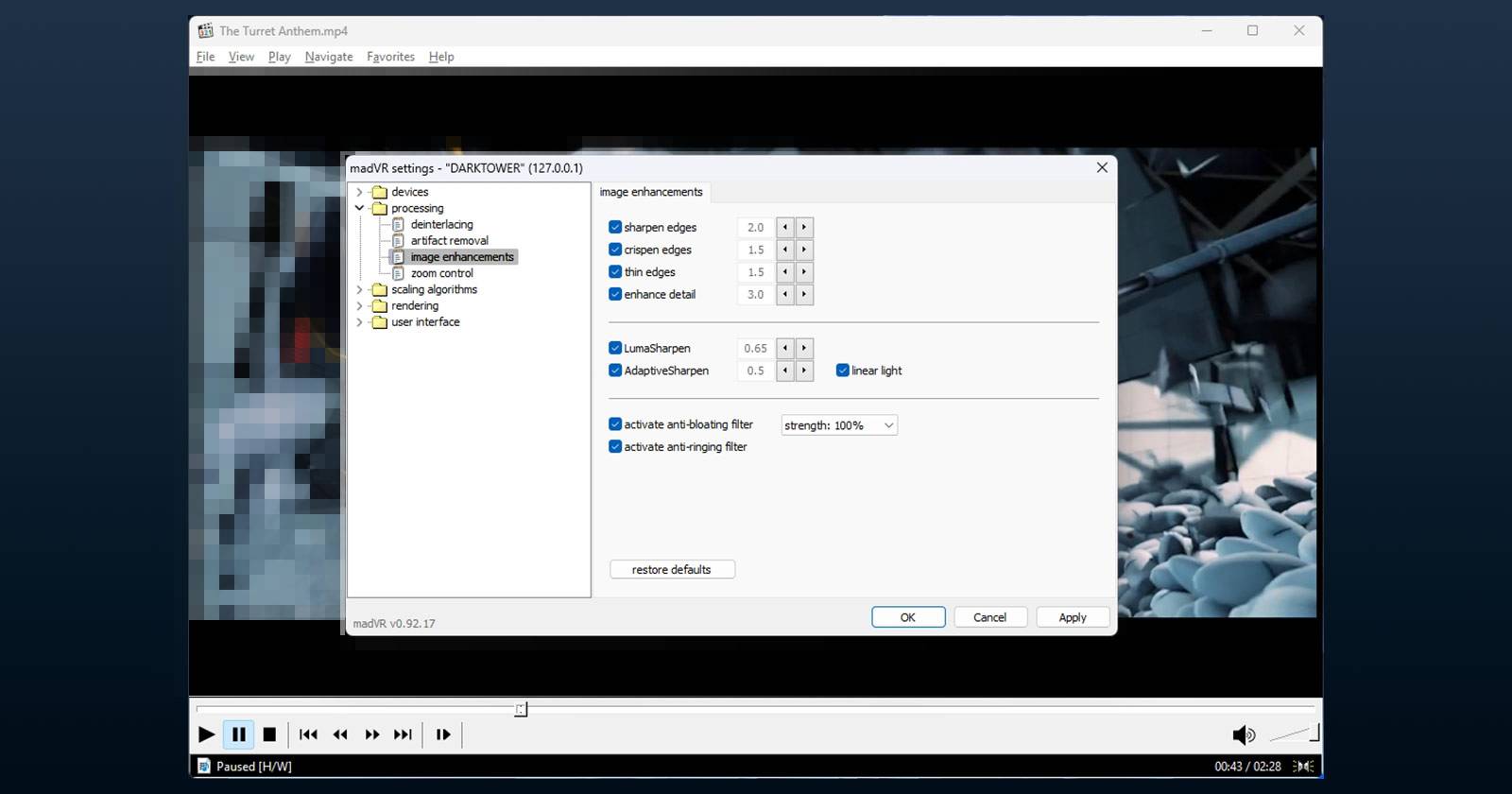Click the Pause button in player controls
The image size is (1512, 794).
point(239,734)
